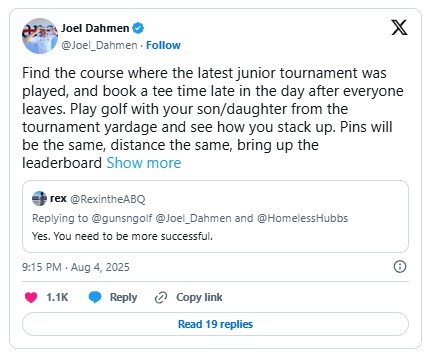The height and width of the screenshot is (361, 433).
Task: Click the Joel Dahmen display name
Action: 95,28
